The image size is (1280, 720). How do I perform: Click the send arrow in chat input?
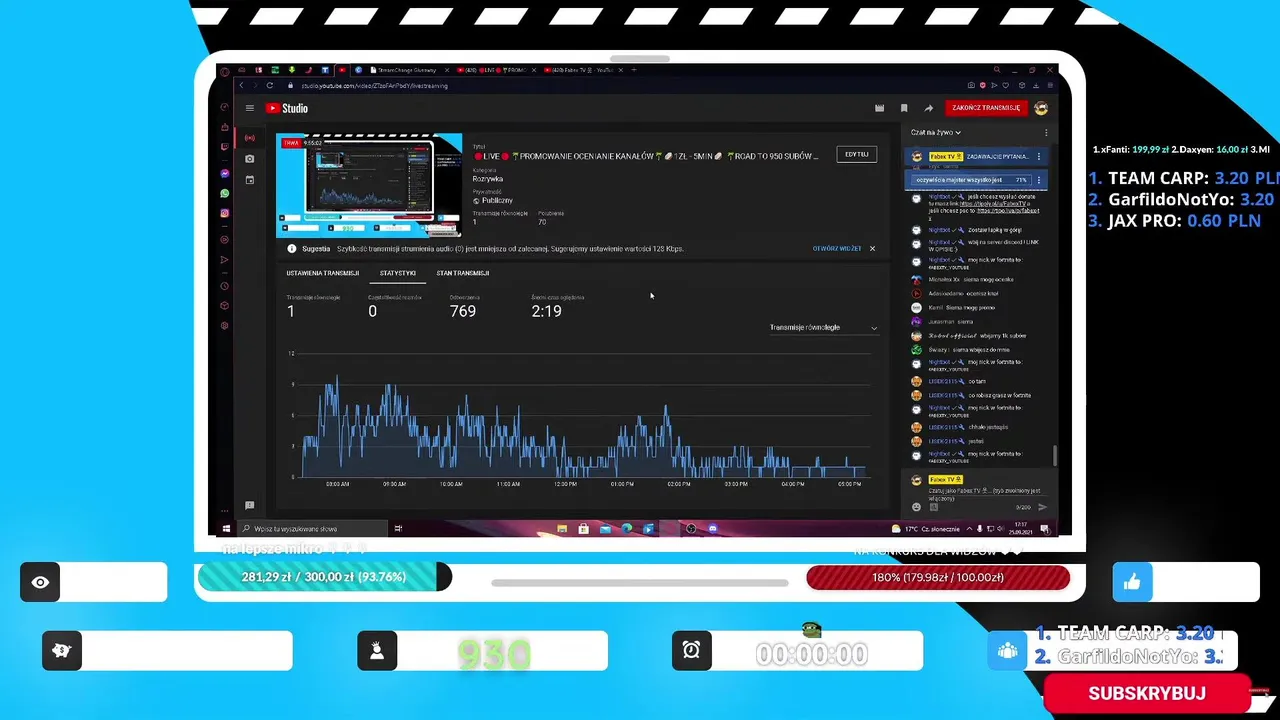pos(1042,507)
